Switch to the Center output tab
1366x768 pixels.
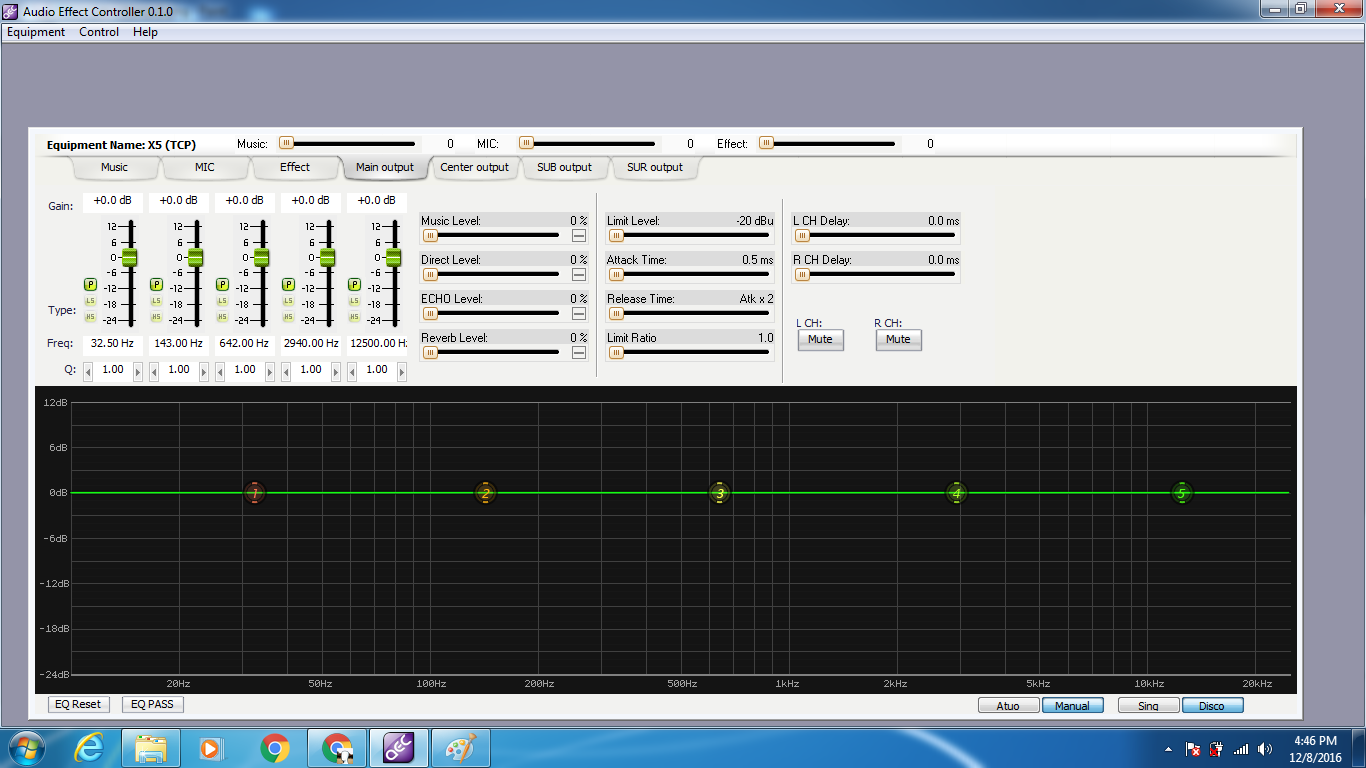pos(474,167)
